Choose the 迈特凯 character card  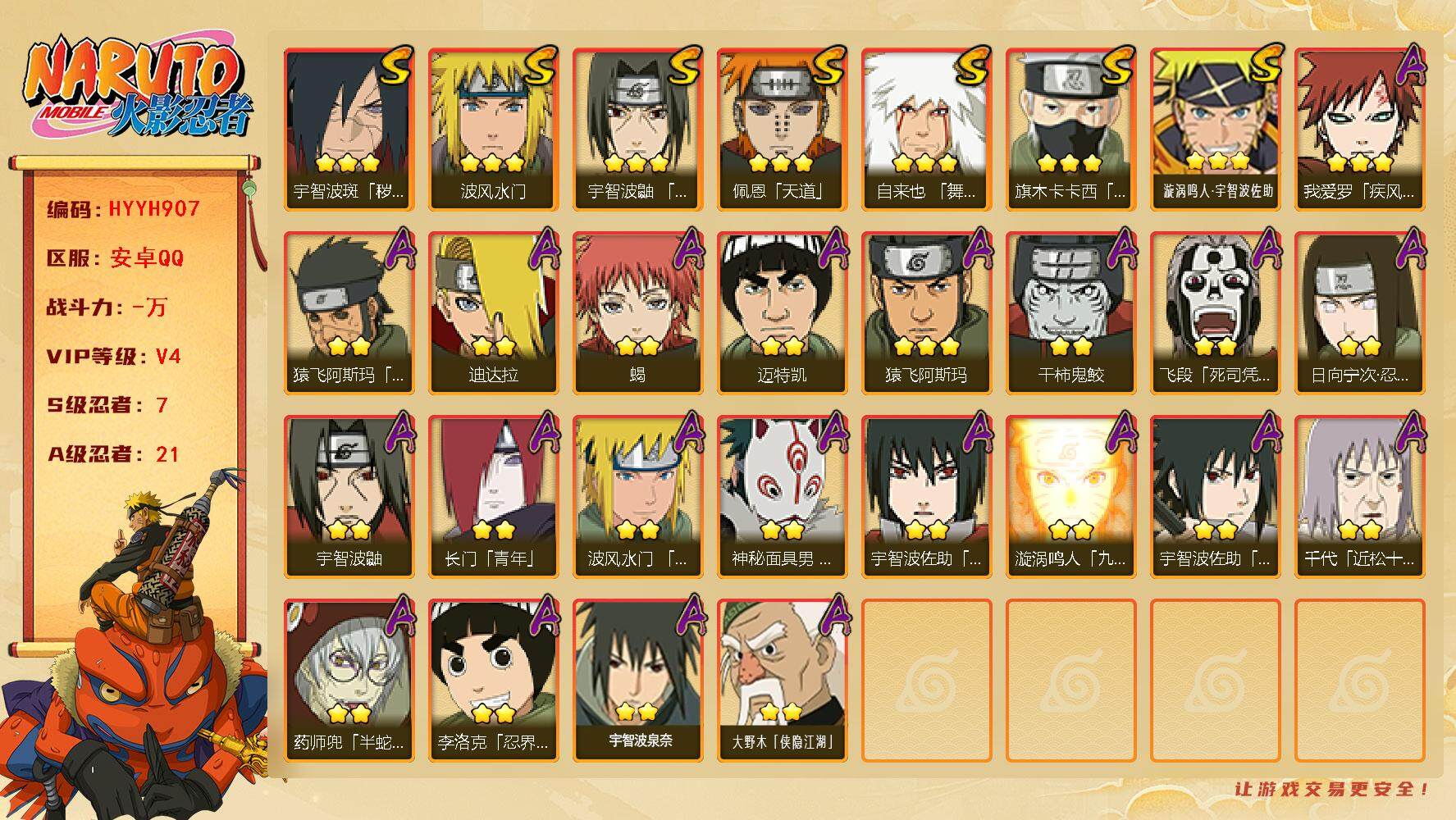tap(782, 313)
